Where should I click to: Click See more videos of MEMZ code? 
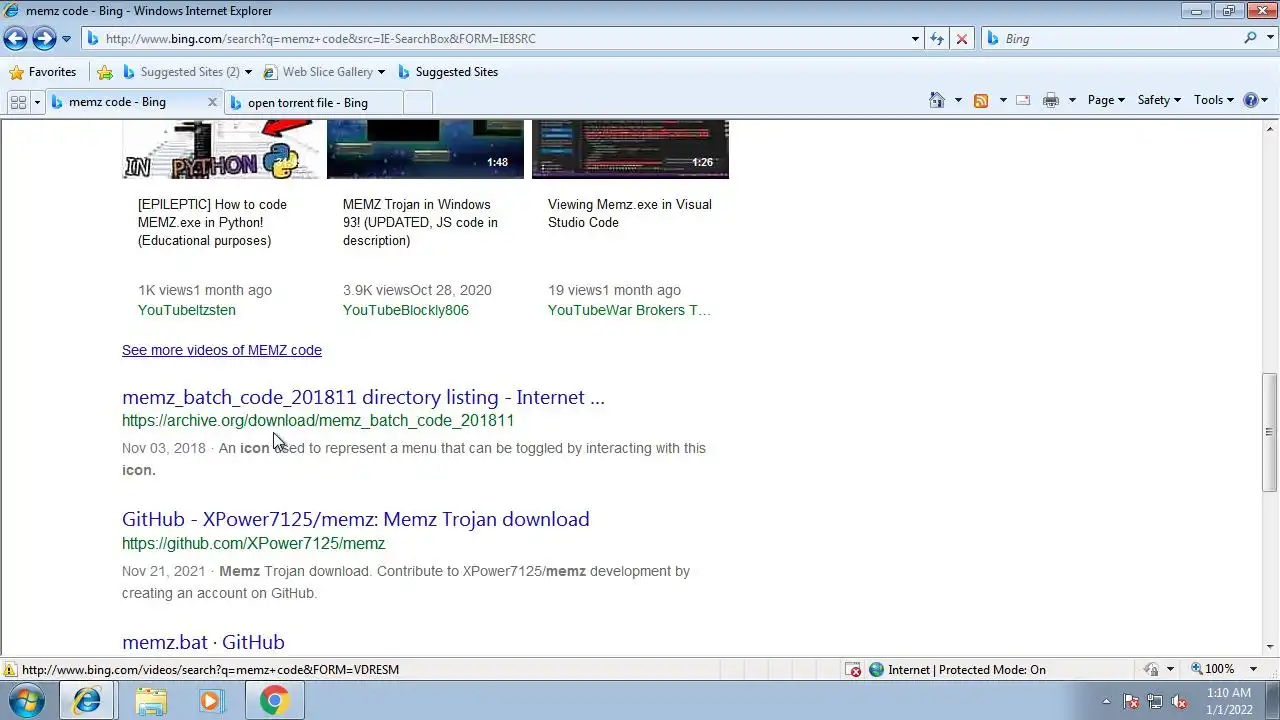click(222, 350)
